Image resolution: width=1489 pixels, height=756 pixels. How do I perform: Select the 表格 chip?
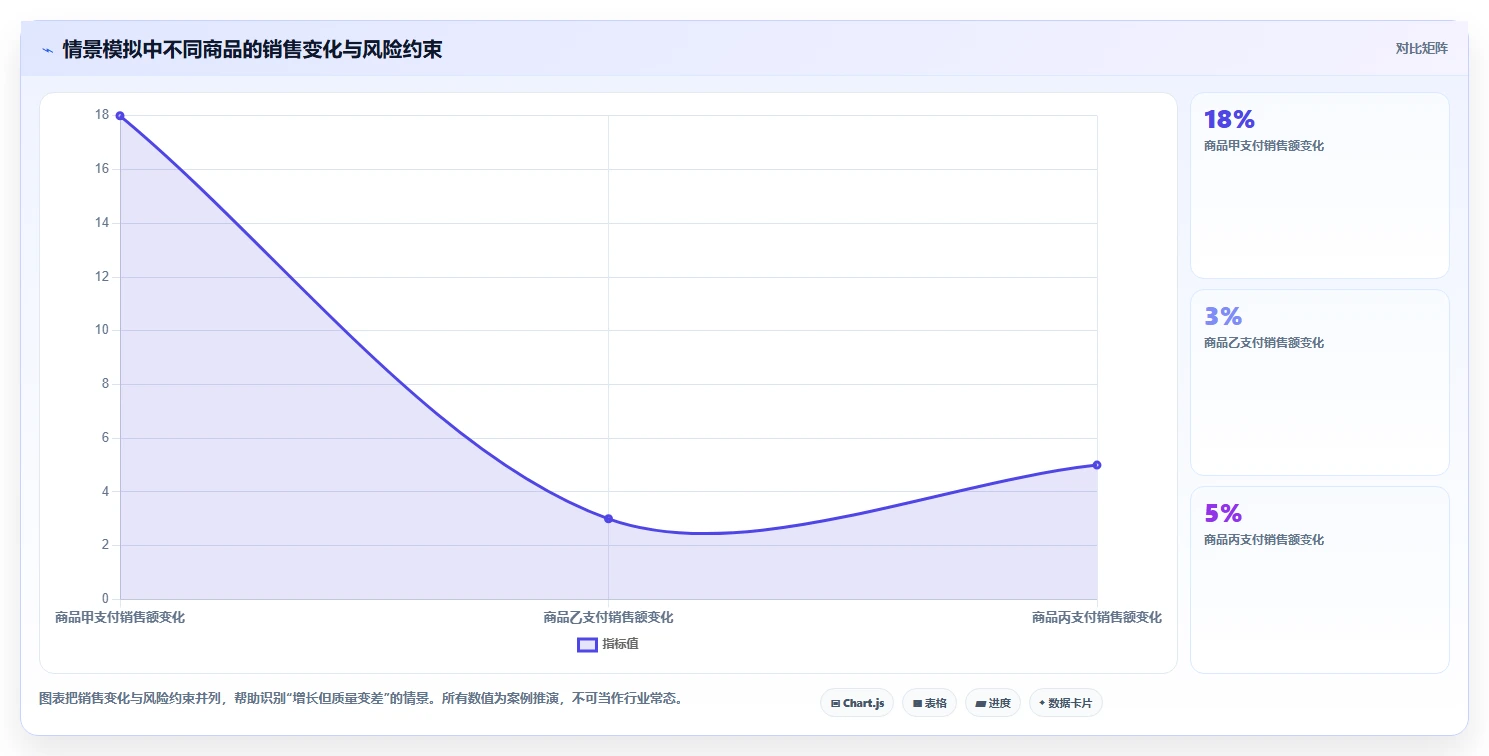930,703
